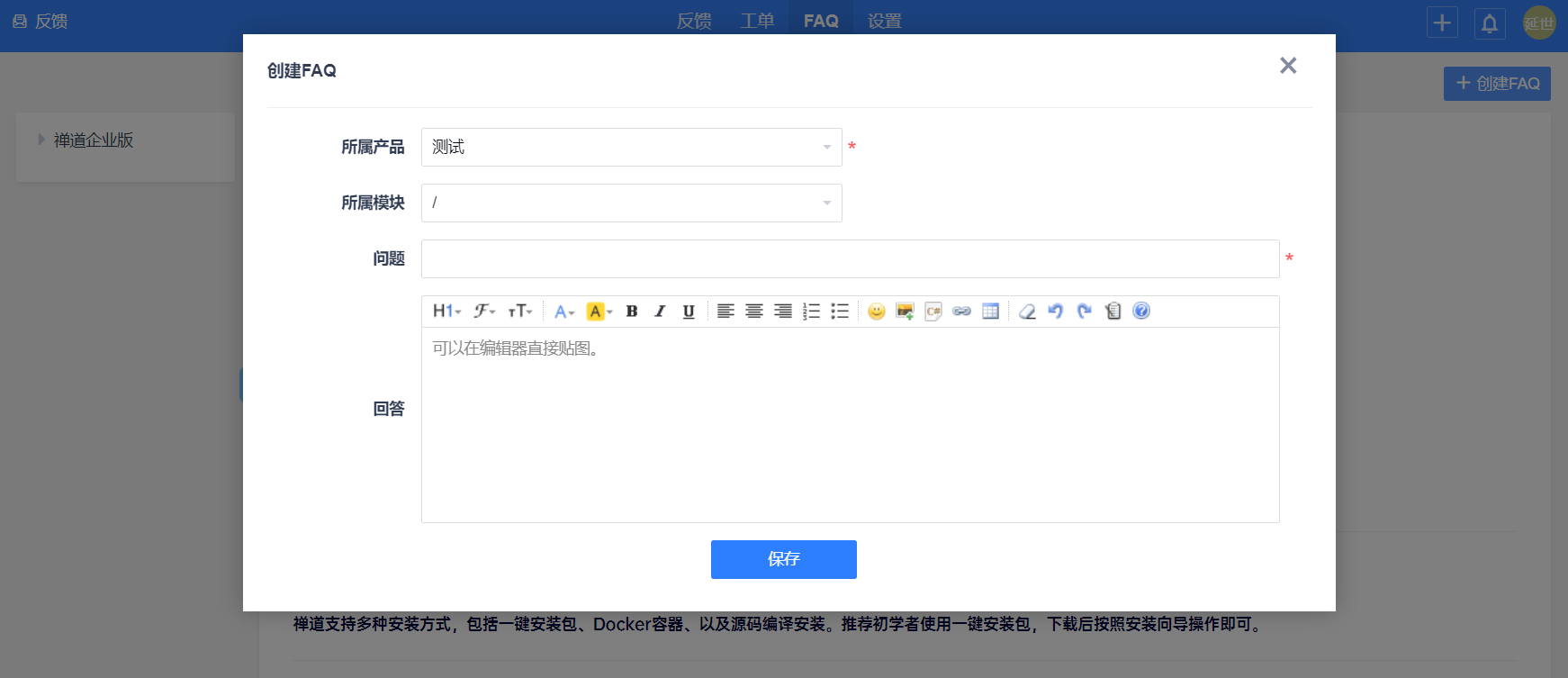Switch to the 反馈 navigation tab
Viewport: 1568px width, 678px height.
tap(694, 21)
